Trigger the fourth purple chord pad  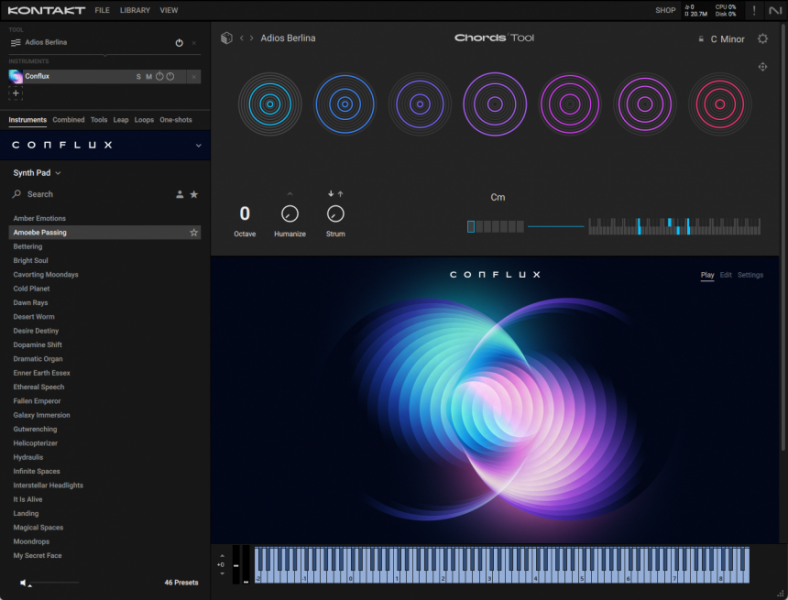[x=495, y=104]
